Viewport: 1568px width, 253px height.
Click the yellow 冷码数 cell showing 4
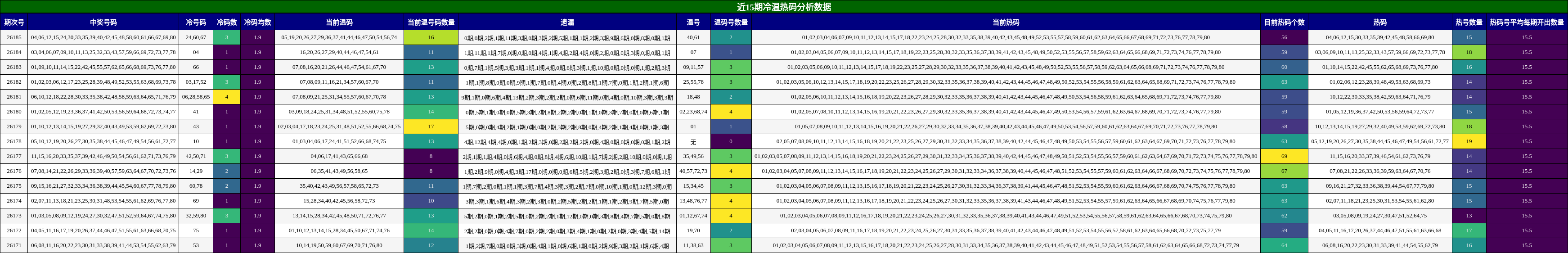(227, 97)
